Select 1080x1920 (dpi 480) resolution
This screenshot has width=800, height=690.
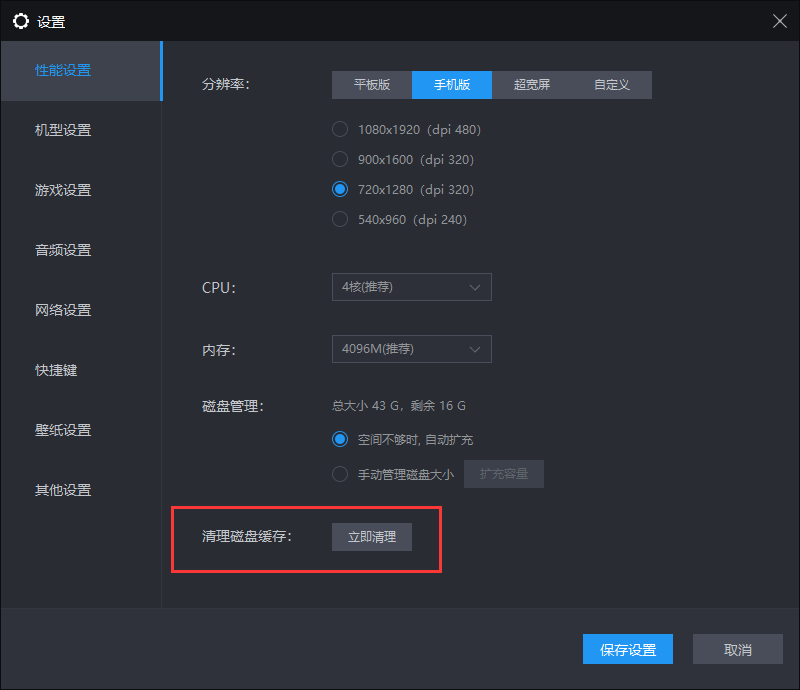point(340,129)
